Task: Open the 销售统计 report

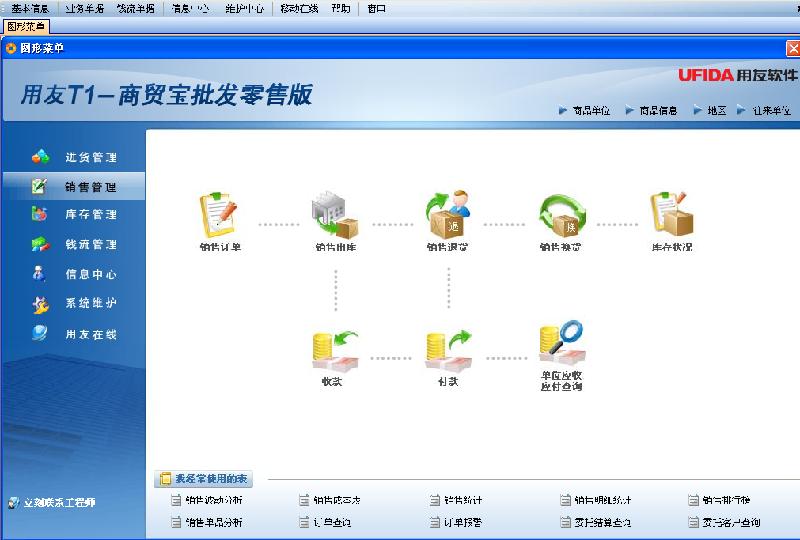Action: pos(462,500)
